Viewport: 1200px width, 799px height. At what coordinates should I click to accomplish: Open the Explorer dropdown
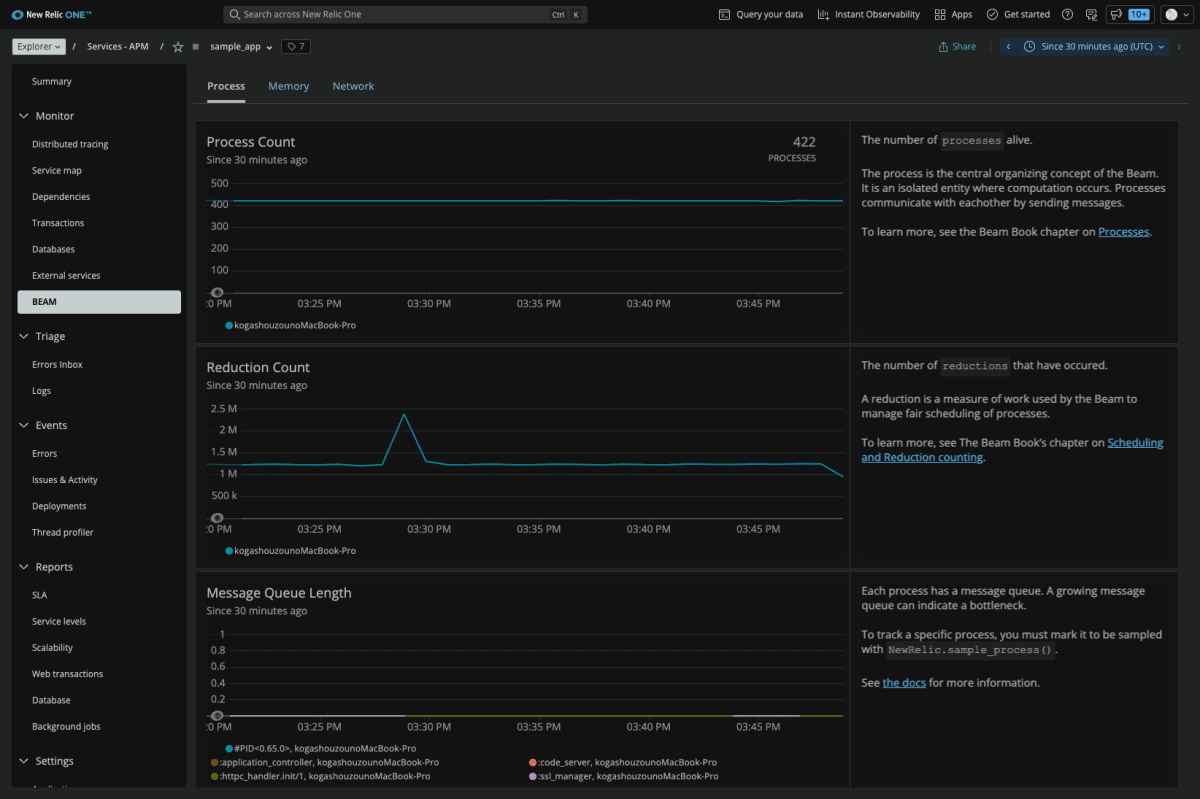[x=39, y=47]
